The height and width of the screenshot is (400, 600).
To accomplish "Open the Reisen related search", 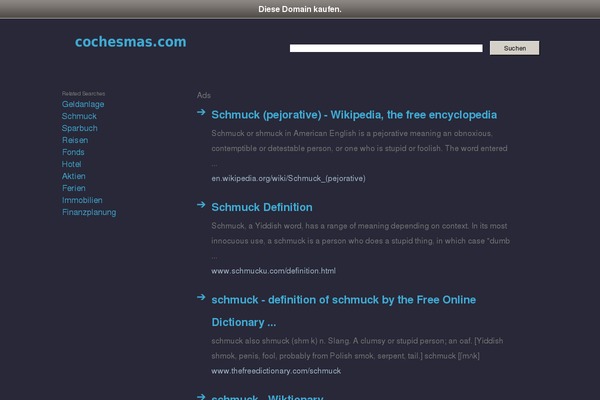I will coord(75,140).
